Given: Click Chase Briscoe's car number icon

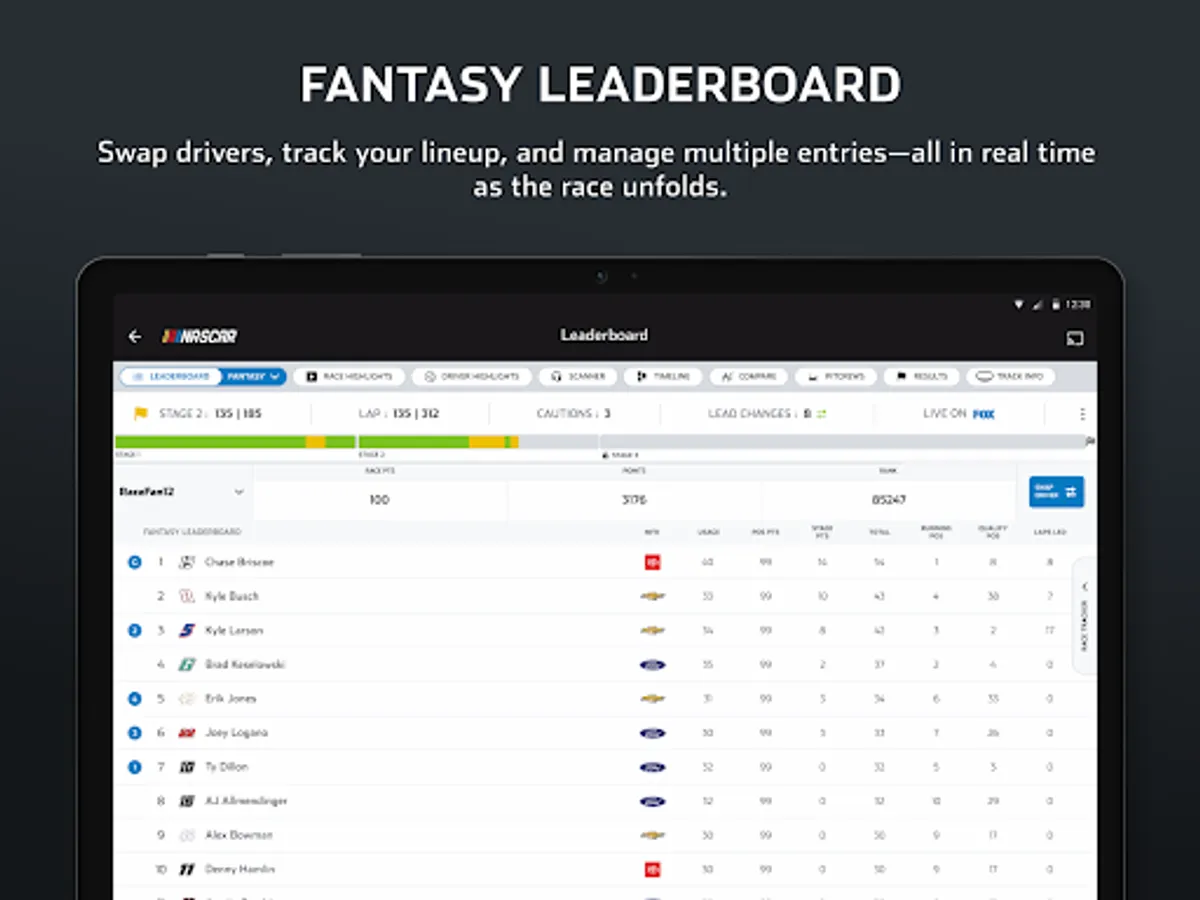Looking at the screenshot, I should click(187, 562).
